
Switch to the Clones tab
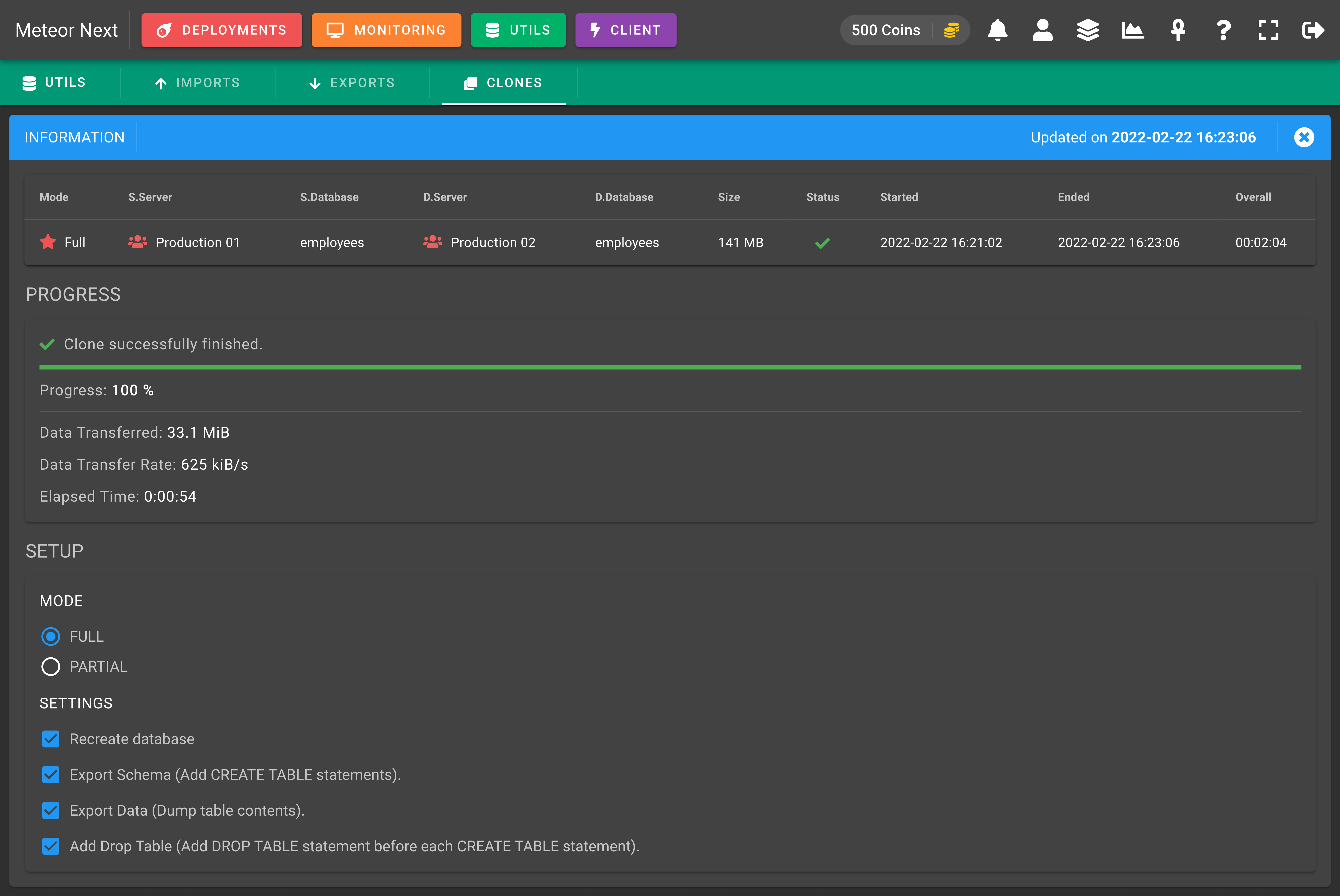pyautogui.click(x=503, y=83)
